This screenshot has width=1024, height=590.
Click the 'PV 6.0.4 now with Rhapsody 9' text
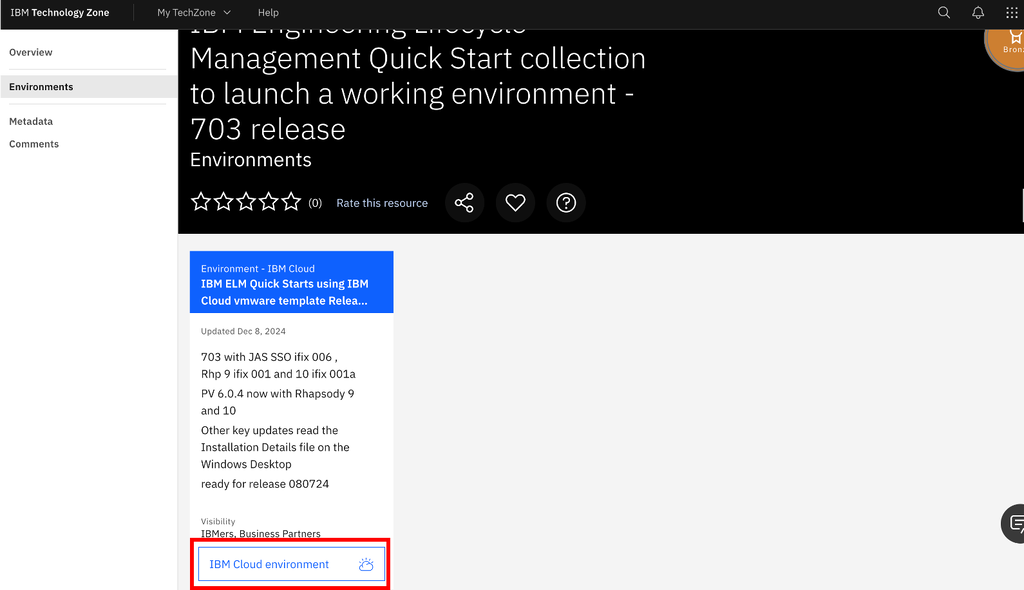278,394
